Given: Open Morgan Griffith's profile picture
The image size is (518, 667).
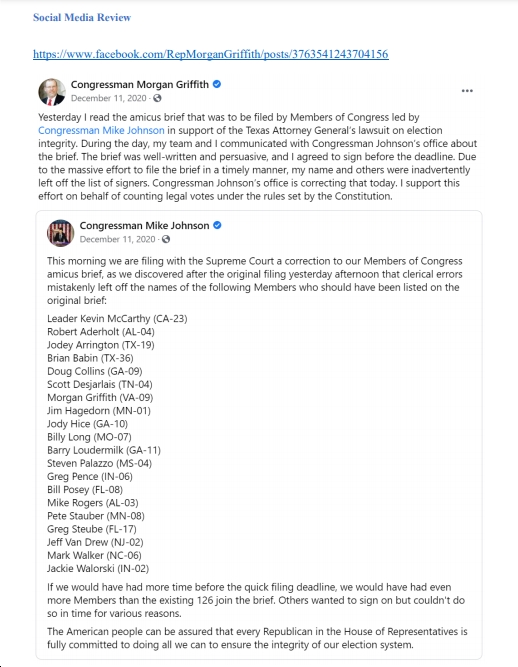Looking at the screenshot, I should pyautogui.click(x=52, y=91).
